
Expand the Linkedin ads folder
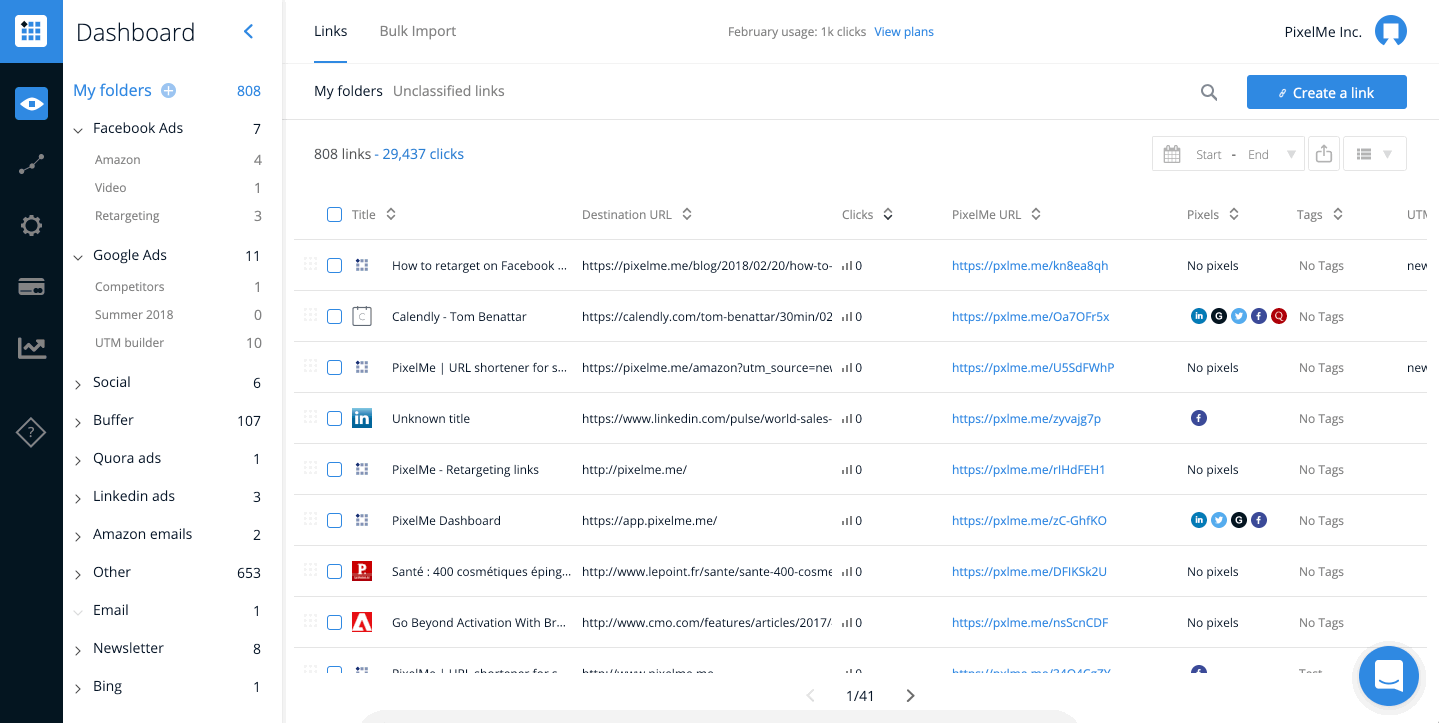[78, 498]
